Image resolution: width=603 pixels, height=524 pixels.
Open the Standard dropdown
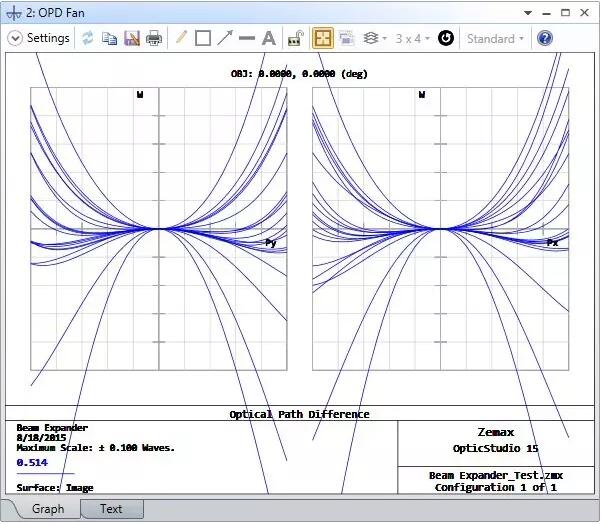pos(495,38)
